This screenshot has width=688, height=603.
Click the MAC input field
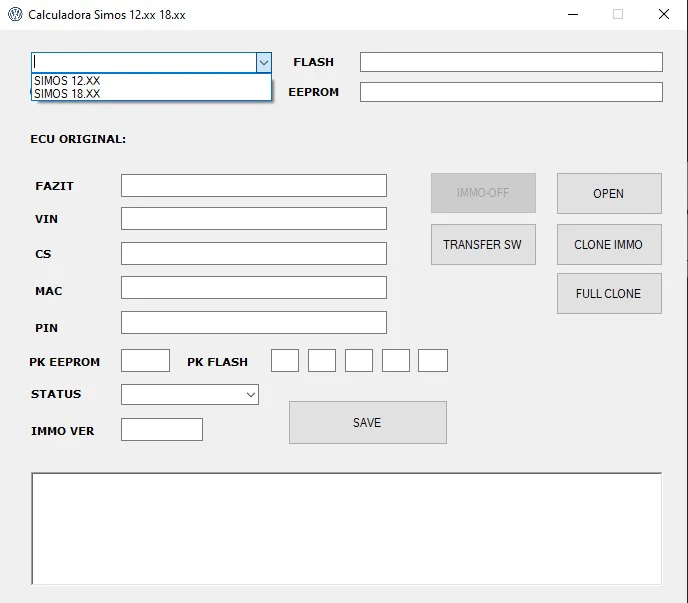(254, 287)
